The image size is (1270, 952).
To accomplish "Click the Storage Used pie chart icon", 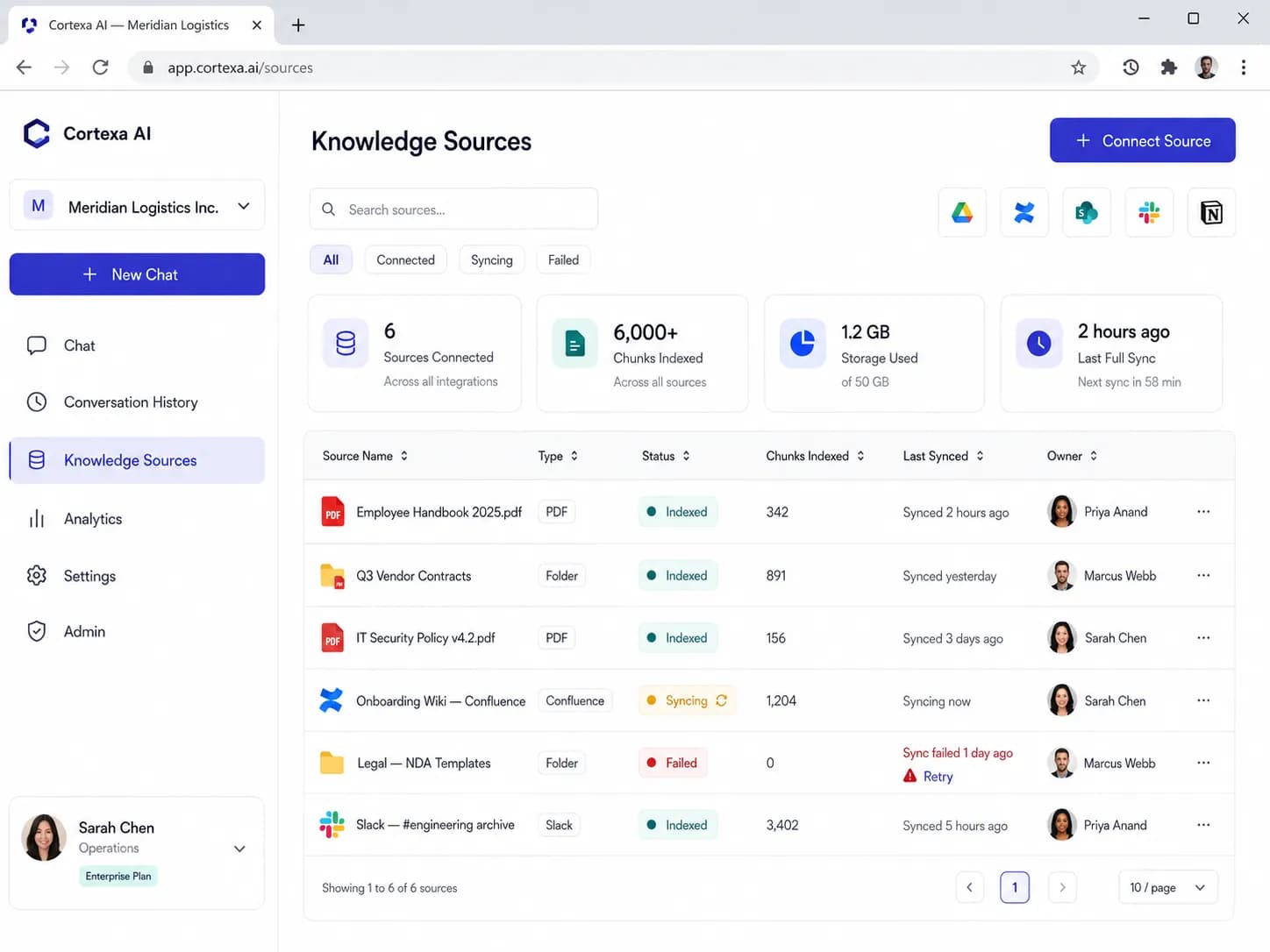I will click(803, 344).
